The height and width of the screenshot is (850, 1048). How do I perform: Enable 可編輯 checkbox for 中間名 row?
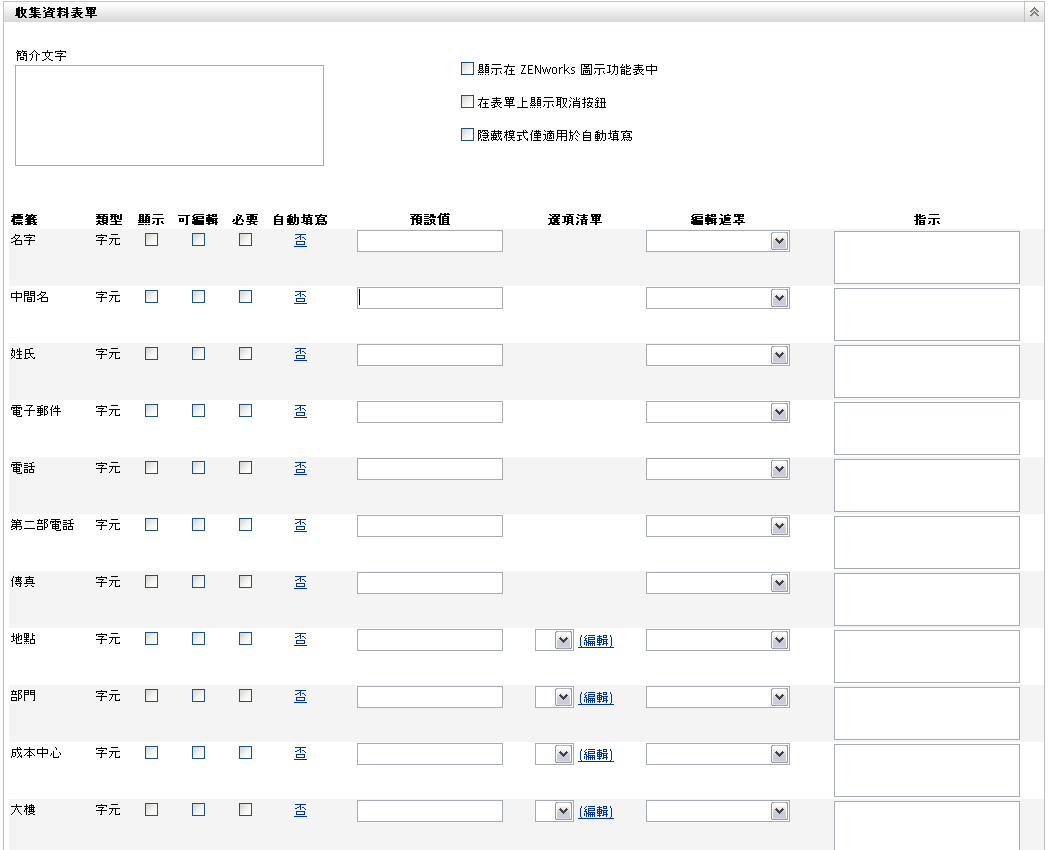coord(198,297)
